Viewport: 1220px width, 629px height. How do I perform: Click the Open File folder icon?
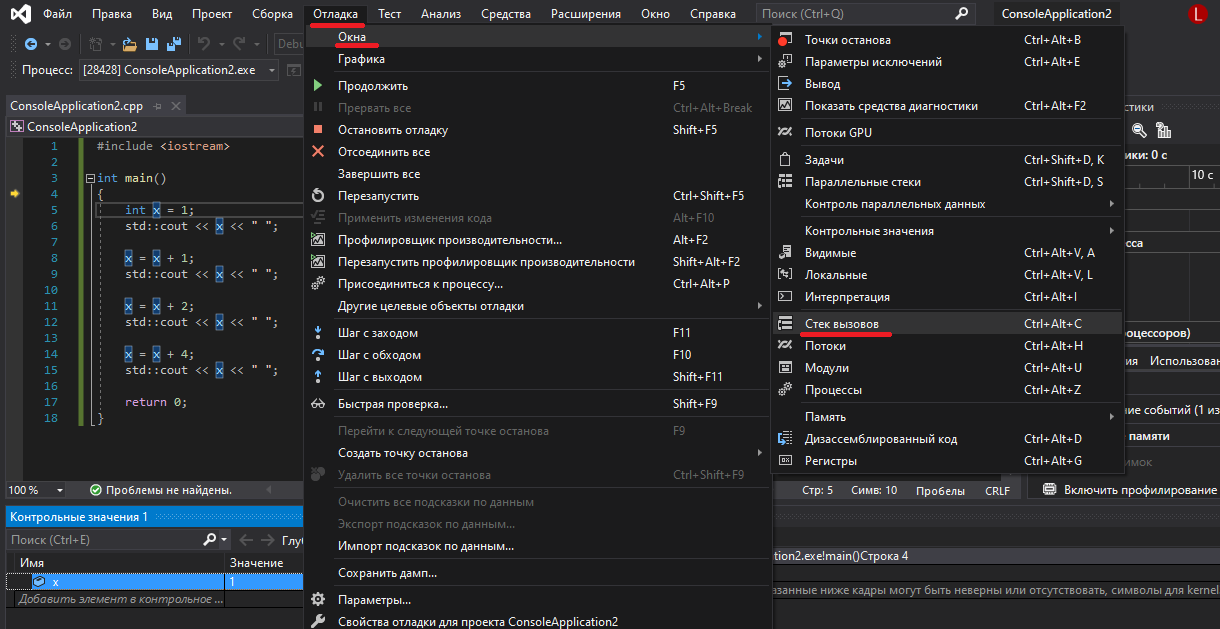(128, 44)
